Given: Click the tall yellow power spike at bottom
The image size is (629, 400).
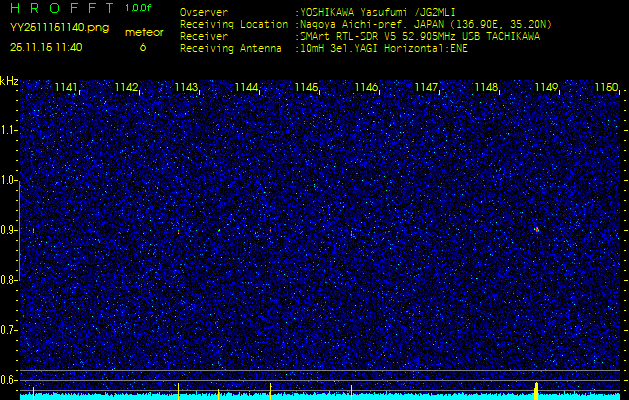Looking at the screenshot, I should point(536,388).
